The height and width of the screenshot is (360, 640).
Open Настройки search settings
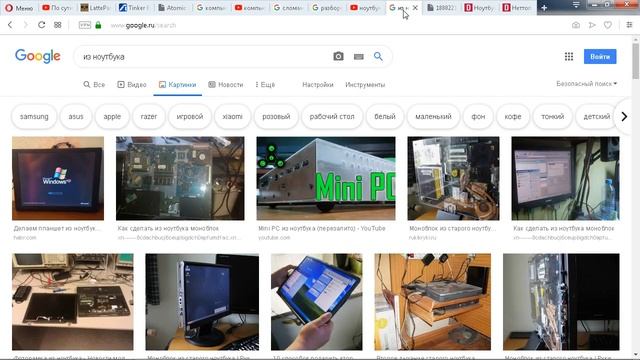(318, 84)
